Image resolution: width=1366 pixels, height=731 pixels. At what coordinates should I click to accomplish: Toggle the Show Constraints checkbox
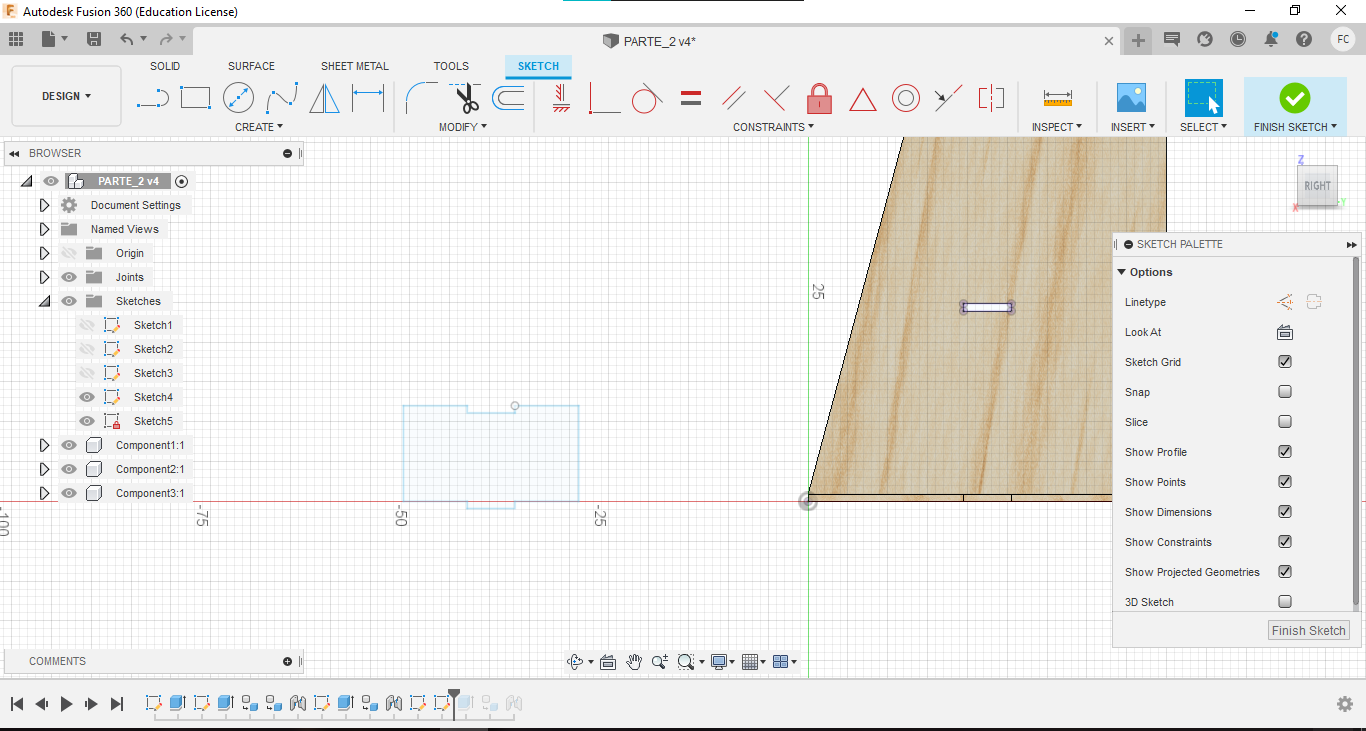pyautogui.click(x=1285, y=542)
